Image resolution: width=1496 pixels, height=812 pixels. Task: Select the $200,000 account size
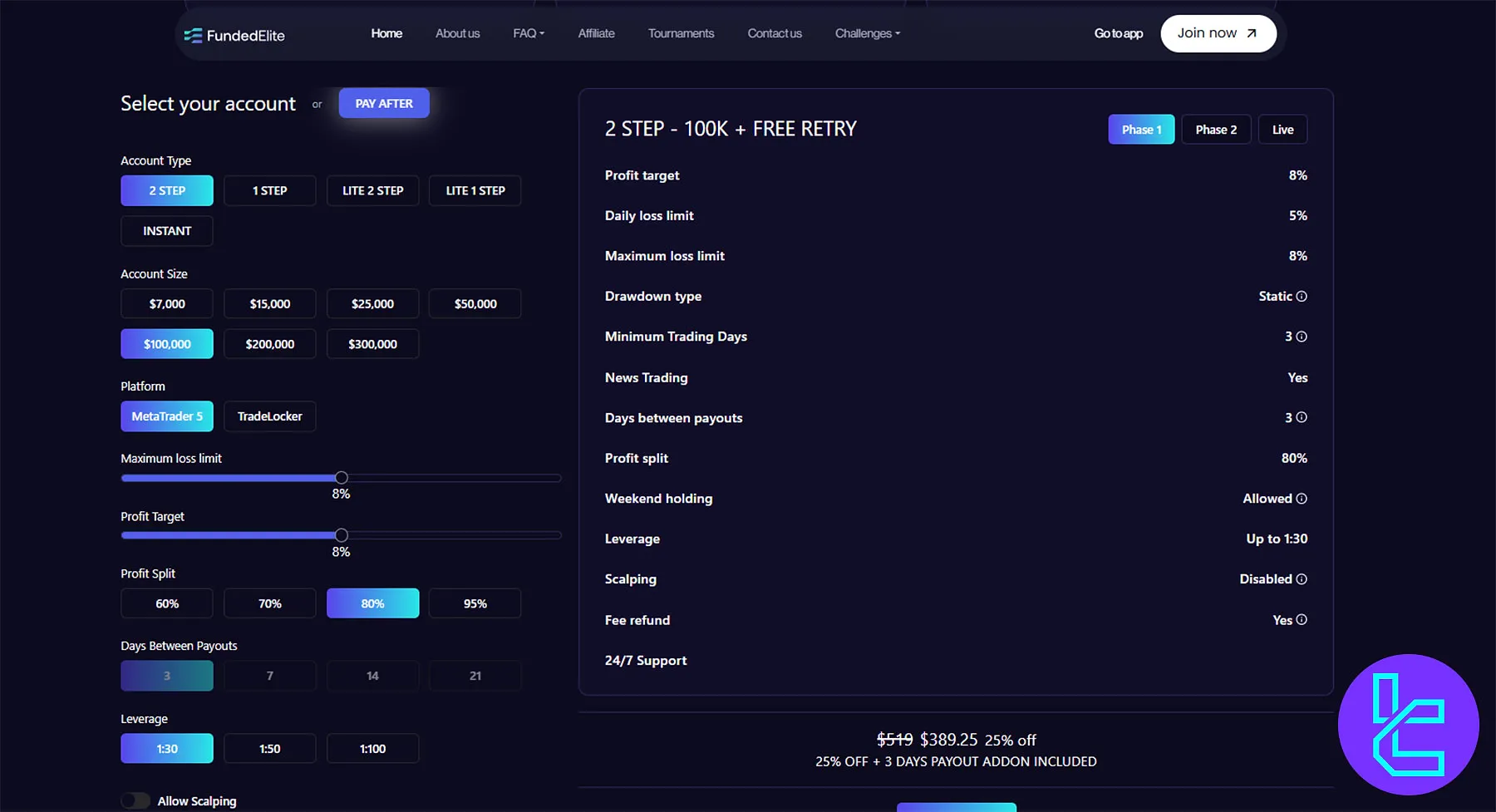point(269,344)
